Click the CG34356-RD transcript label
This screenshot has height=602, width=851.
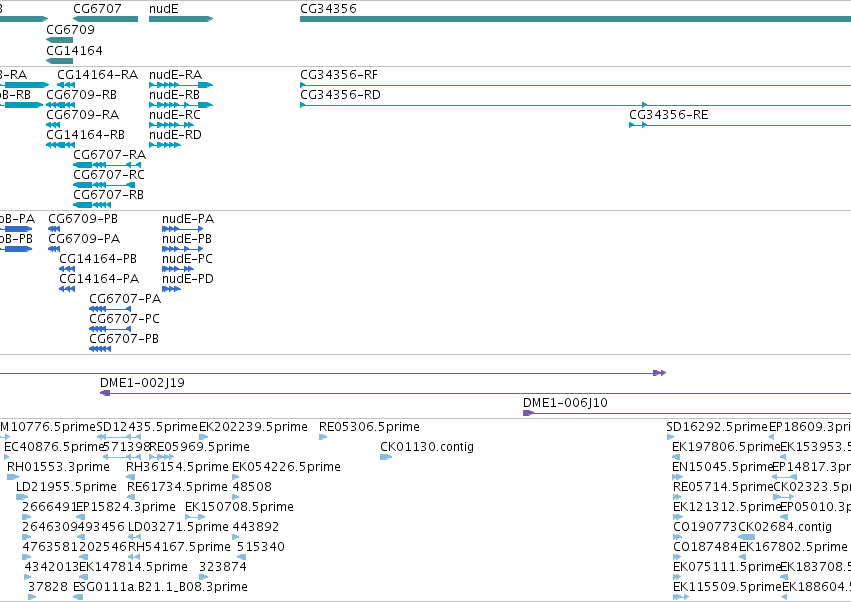(340, 94)
